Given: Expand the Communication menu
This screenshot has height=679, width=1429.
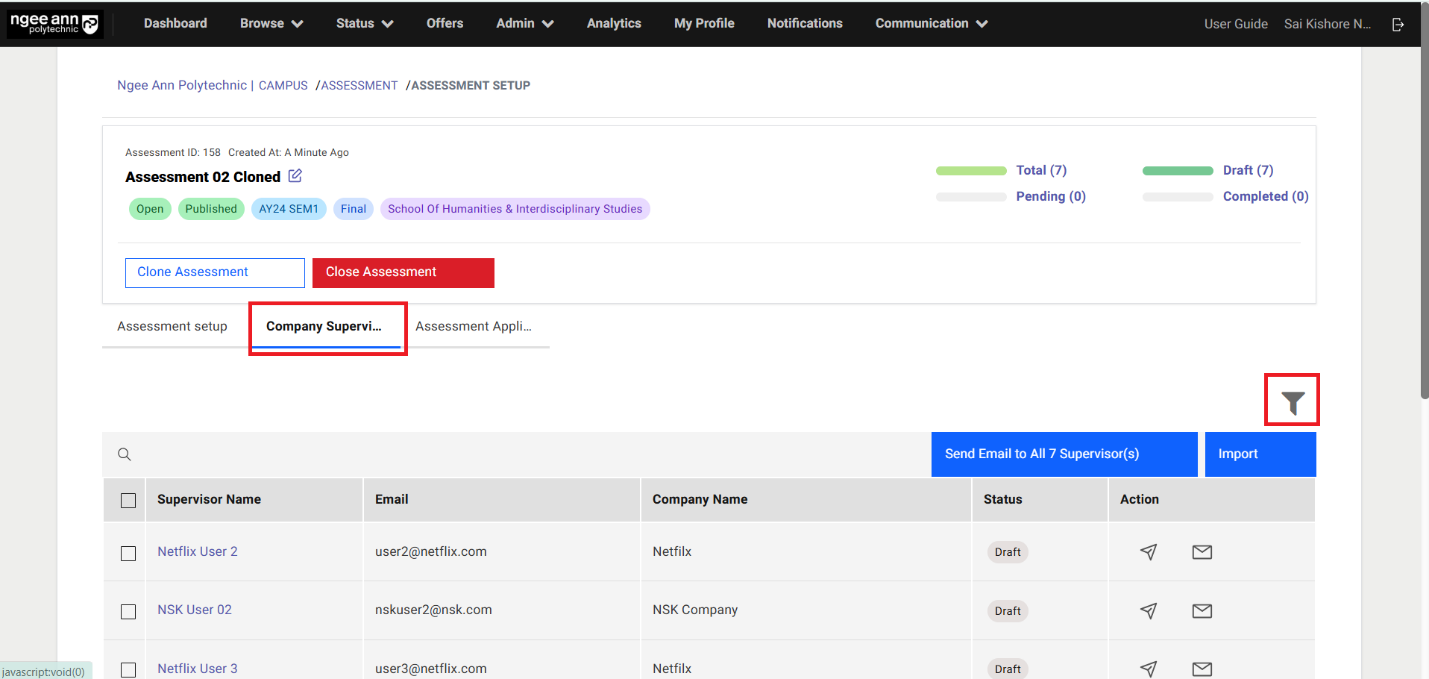Looking at the screenshot, I should (x=931, y=23).
